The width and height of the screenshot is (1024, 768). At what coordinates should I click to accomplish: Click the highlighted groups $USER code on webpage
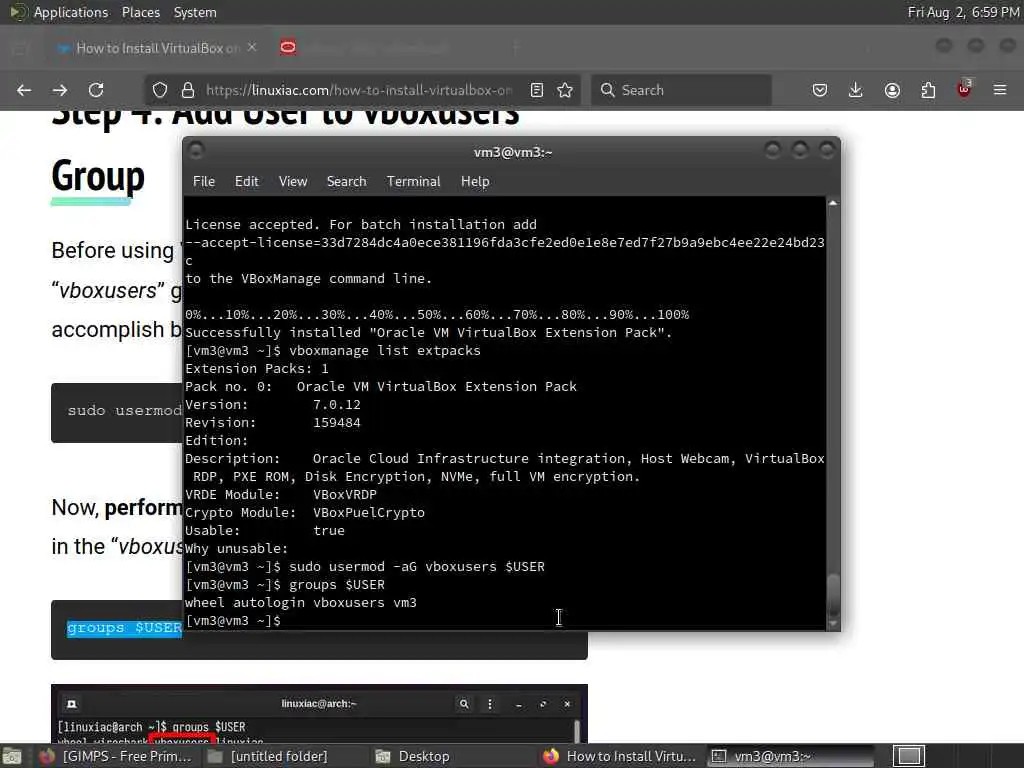point(124,628)
